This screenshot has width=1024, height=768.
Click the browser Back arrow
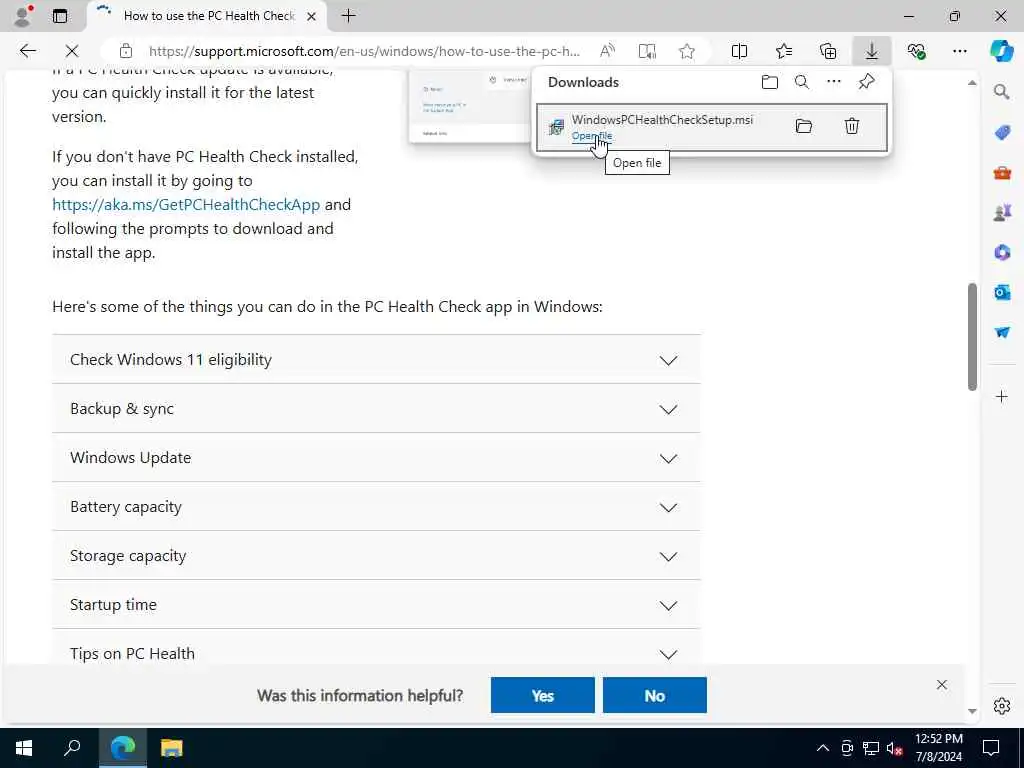(x=27, y=51)
